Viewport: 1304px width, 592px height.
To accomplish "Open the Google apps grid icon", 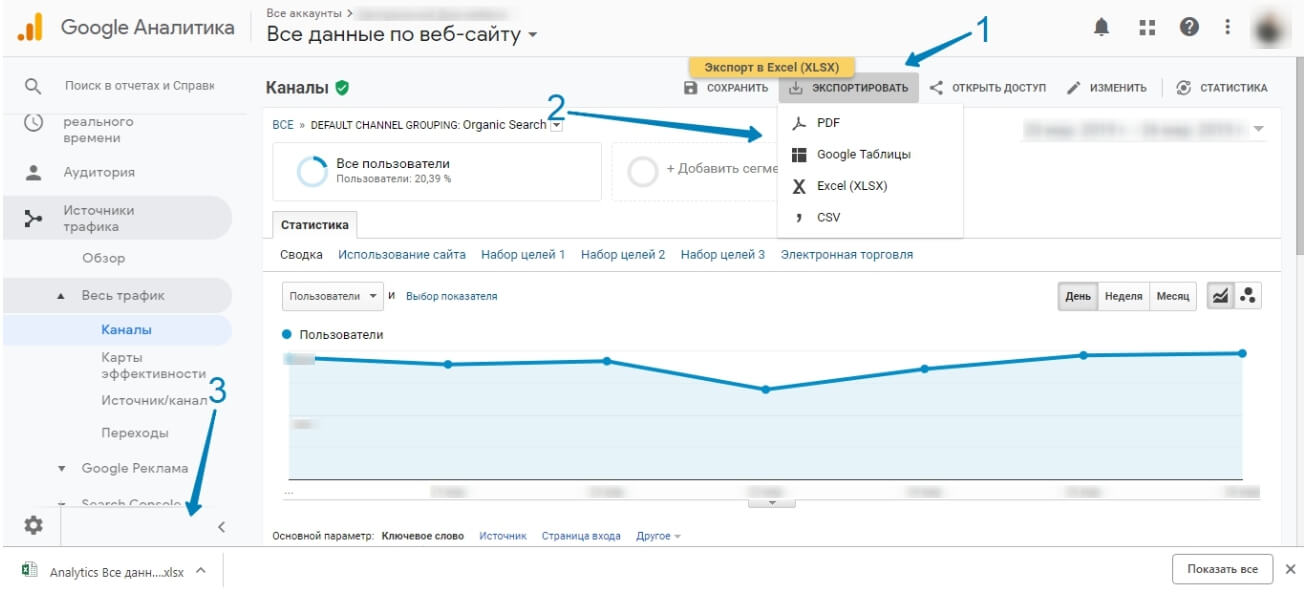I will coord(1147,28).
